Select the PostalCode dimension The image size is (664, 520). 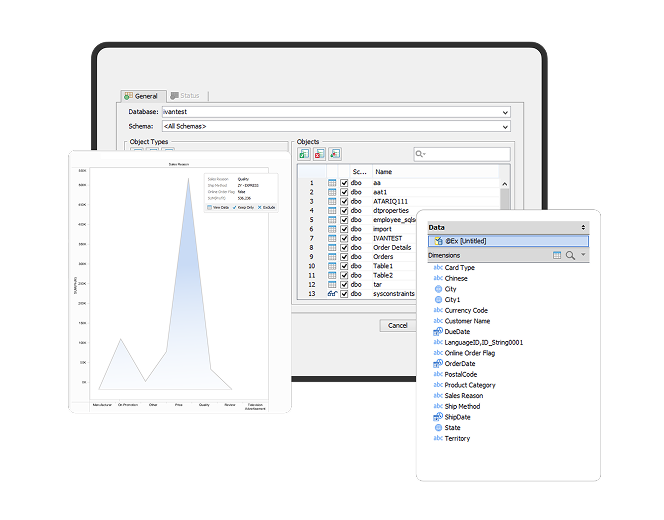click(x=461, y=374)
